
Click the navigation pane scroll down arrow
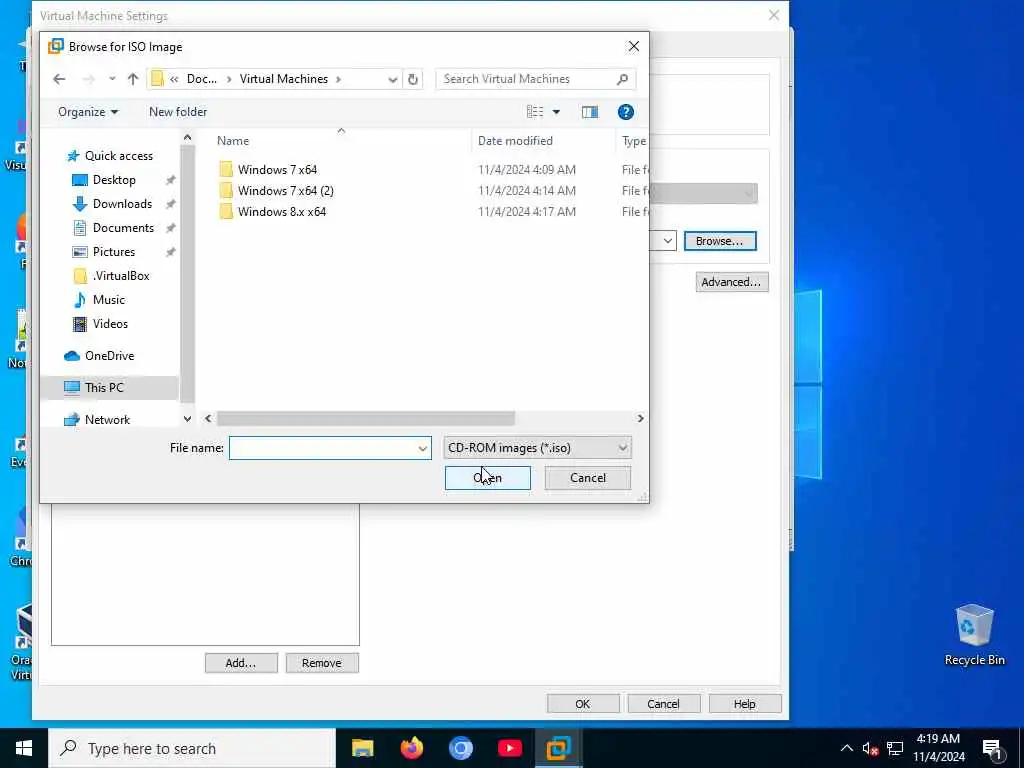tap(187, 419)
